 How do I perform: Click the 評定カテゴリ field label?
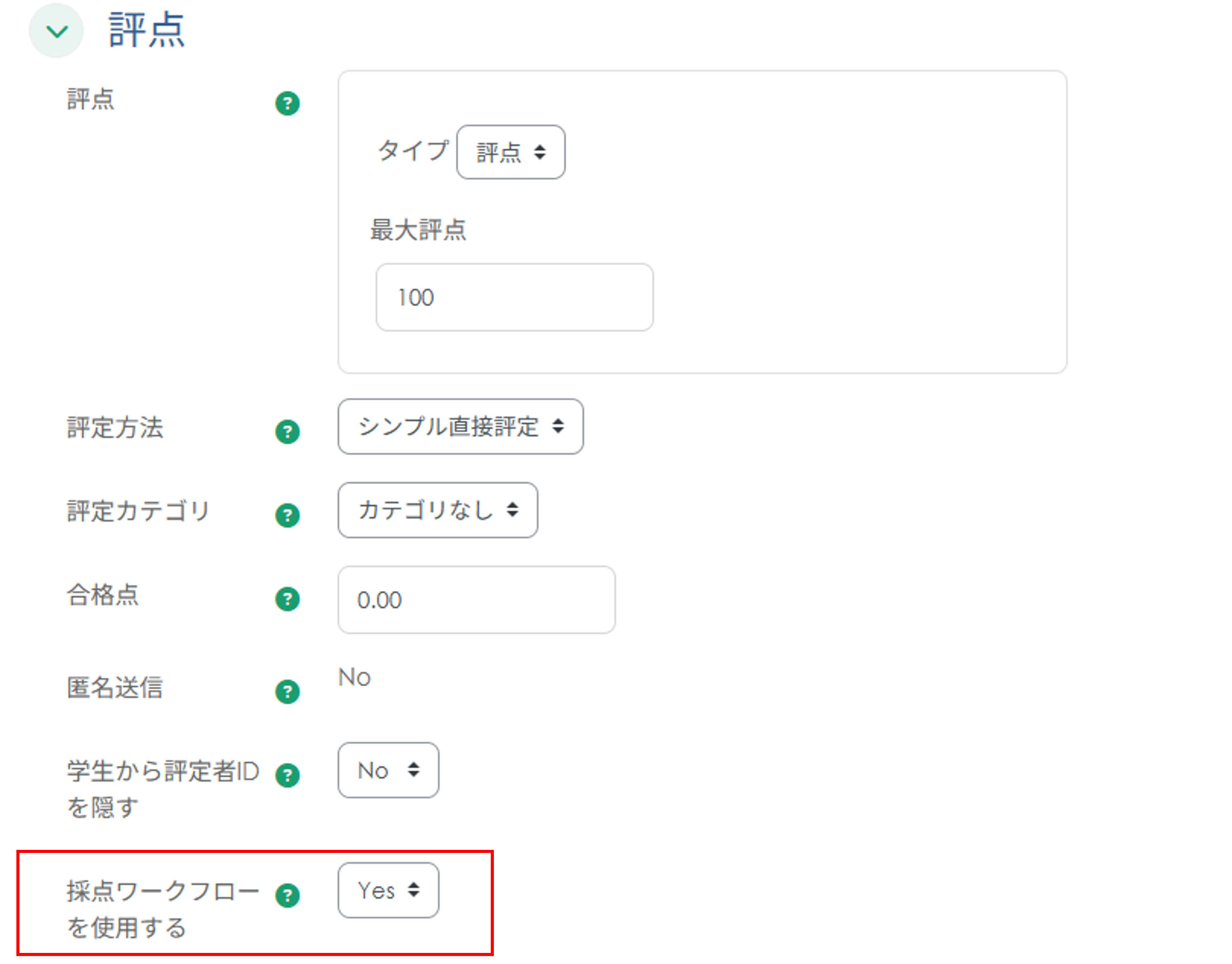[x=139, y=511]
